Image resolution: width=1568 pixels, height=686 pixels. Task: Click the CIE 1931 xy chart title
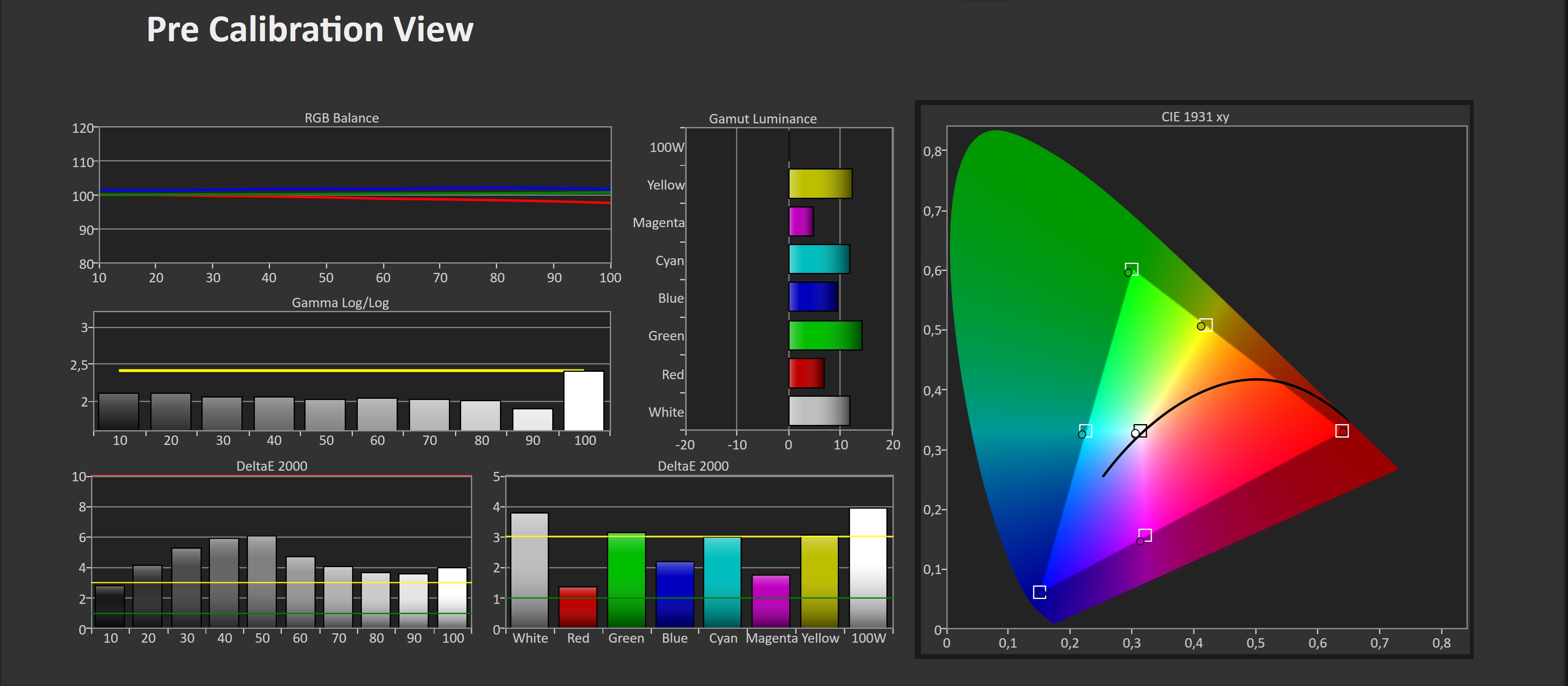1194,117
